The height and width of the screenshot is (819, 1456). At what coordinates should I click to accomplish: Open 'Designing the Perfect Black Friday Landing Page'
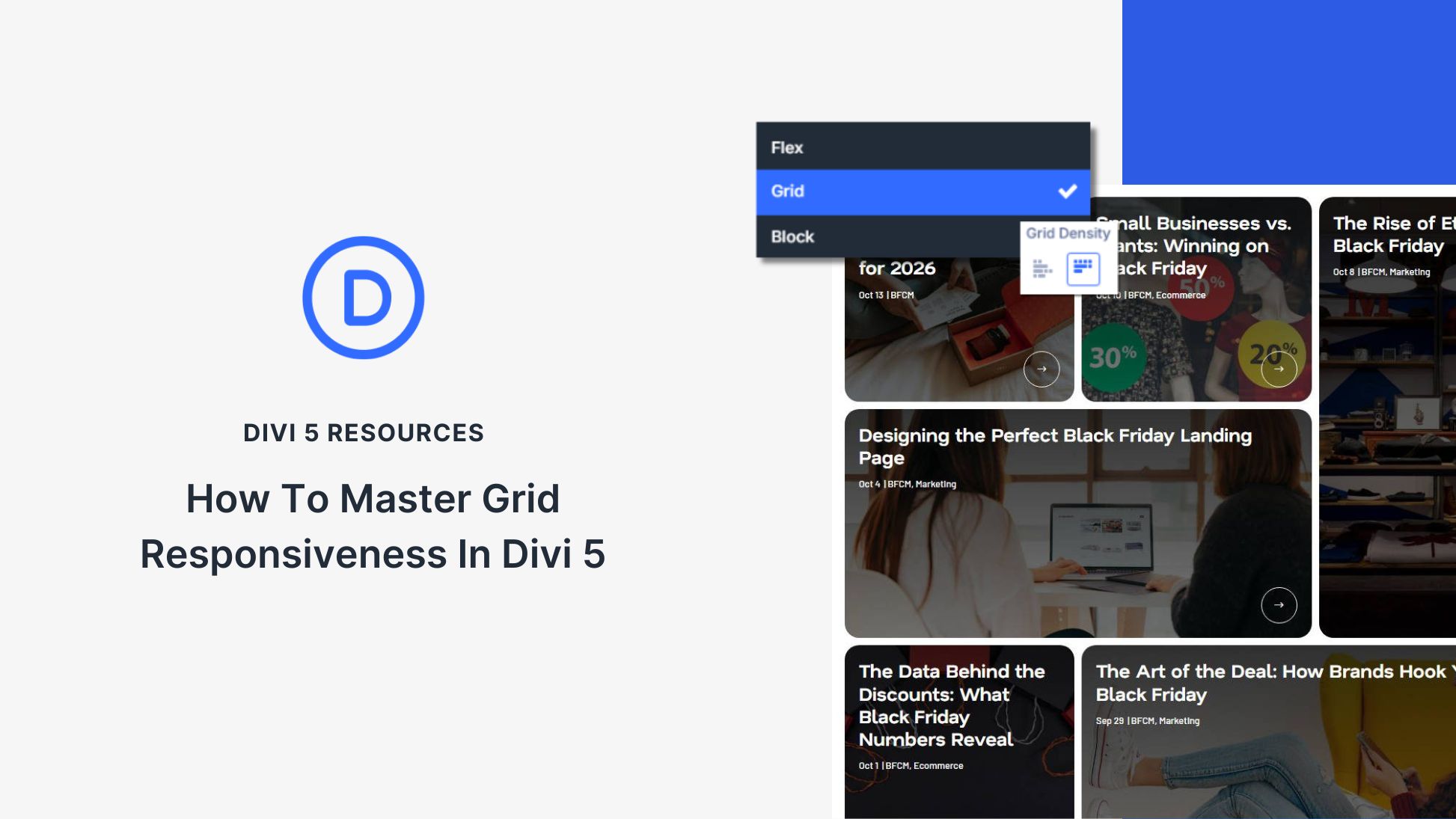click(1054, 447)
